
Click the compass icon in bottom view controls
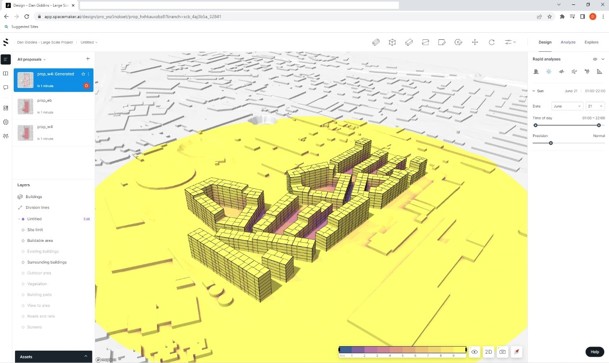(x=517, y=352)
